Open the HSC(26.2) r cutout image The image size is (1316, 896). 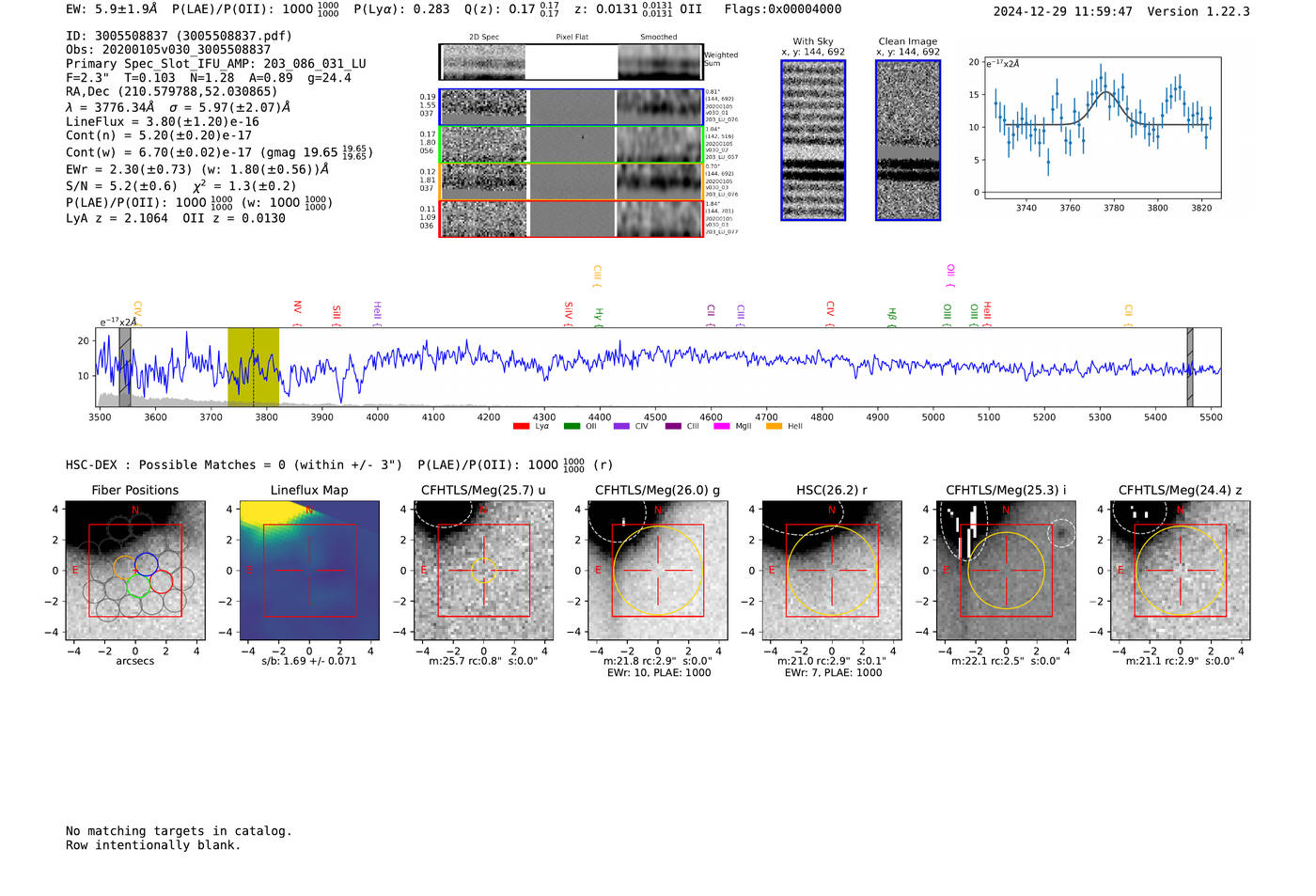(832, 571)
